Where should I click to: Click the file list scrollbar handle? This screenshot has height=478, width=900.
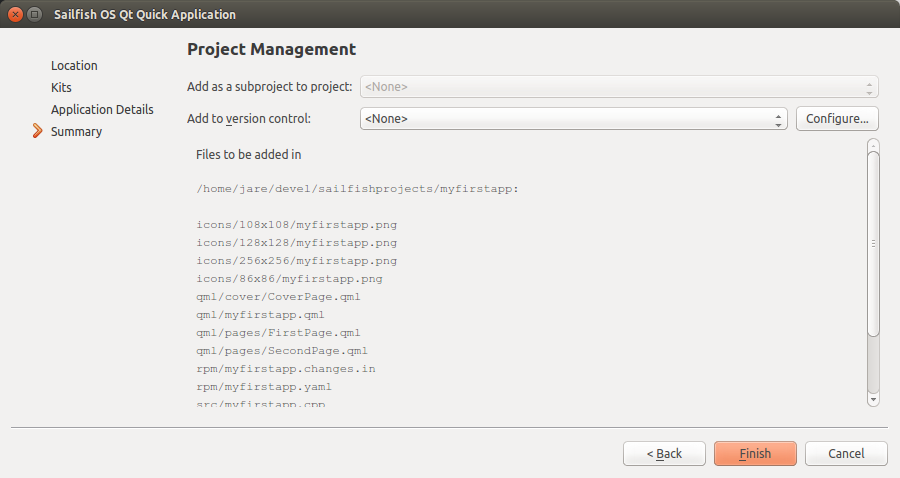[x=873, y=243]
